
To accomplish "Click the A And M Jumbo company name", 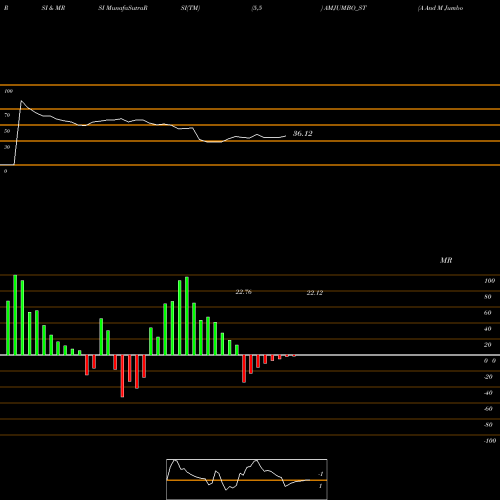I will tap(441, 8).
